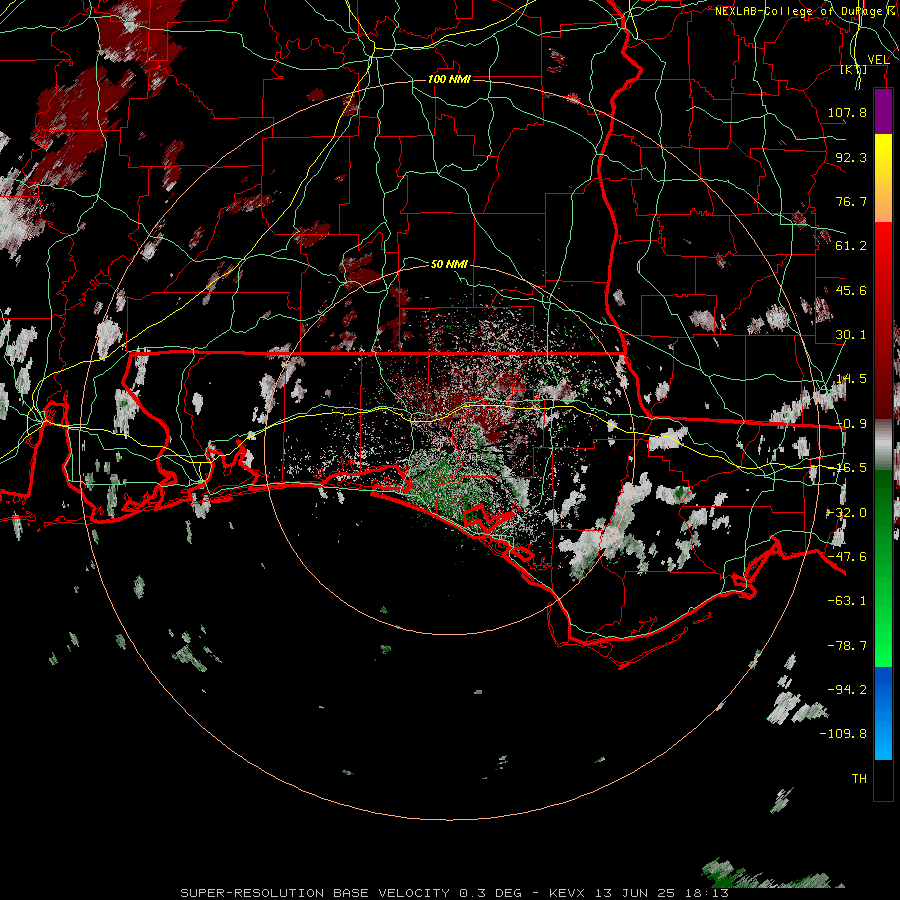
Task: Pick the yellow segment of the color bar
Action: click(883, 153)
